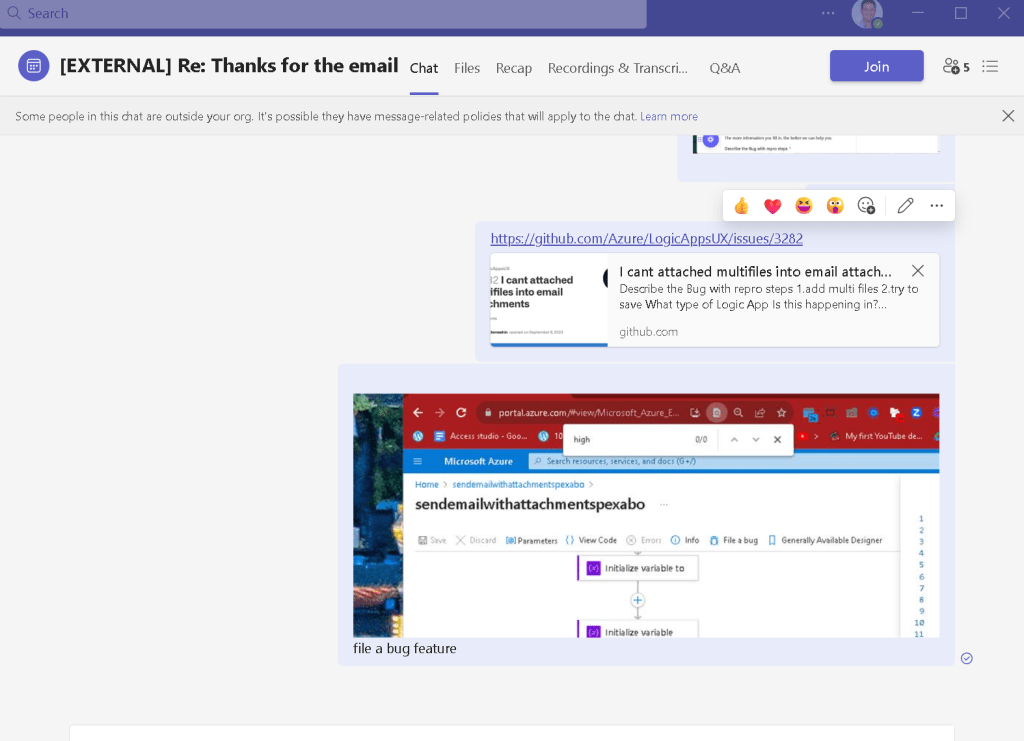Click the message sent status check icon
Viewport: 1024px width, 741px height.
[x=967, y=658]
